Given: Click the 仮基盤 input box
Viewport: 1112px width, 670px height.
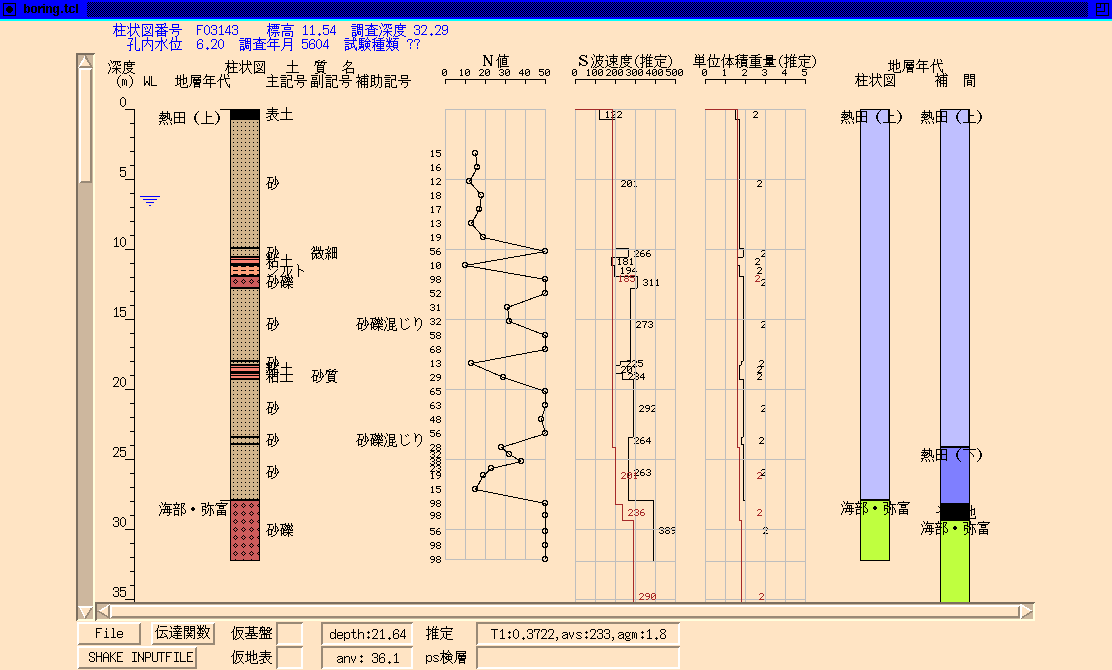Looking at the screenshot, I should tap(290, 633).
